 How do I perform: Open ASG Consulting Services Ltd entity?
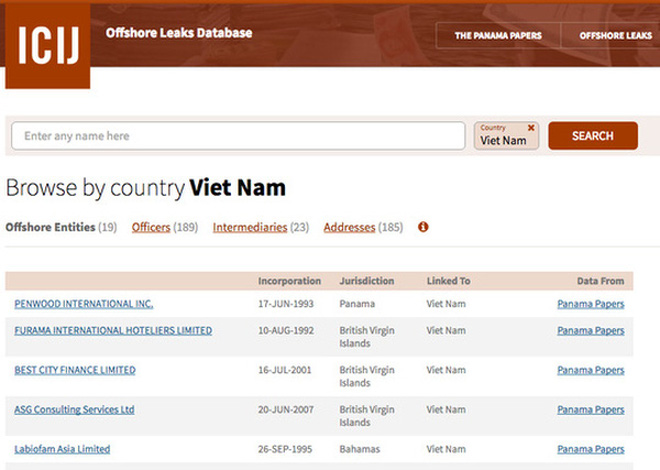(x=74, y=409)
